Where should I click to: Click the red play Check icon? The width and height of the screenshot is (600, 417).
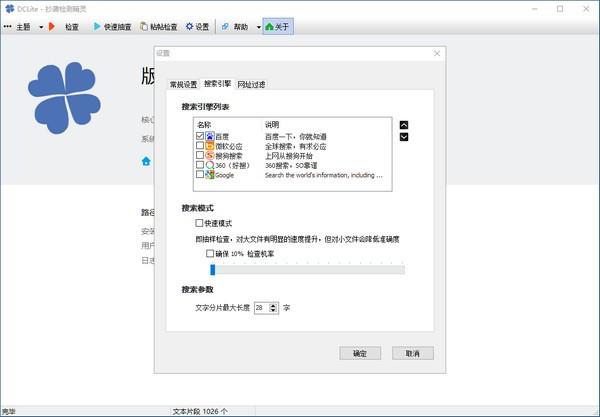pos(52,26)
